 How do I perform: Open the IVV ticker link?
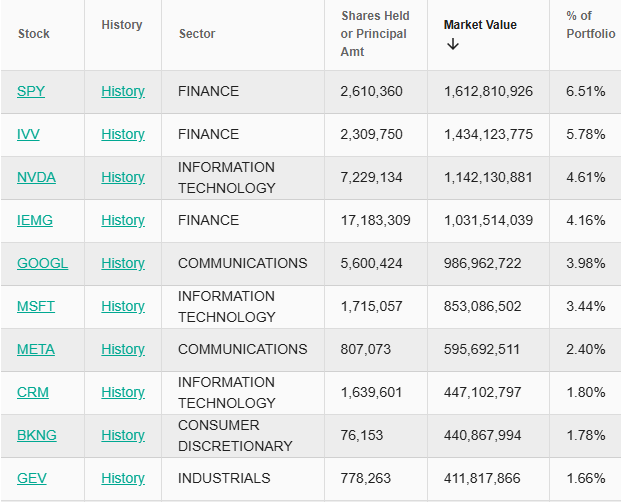pyautogui.click(x=28, y=134)
